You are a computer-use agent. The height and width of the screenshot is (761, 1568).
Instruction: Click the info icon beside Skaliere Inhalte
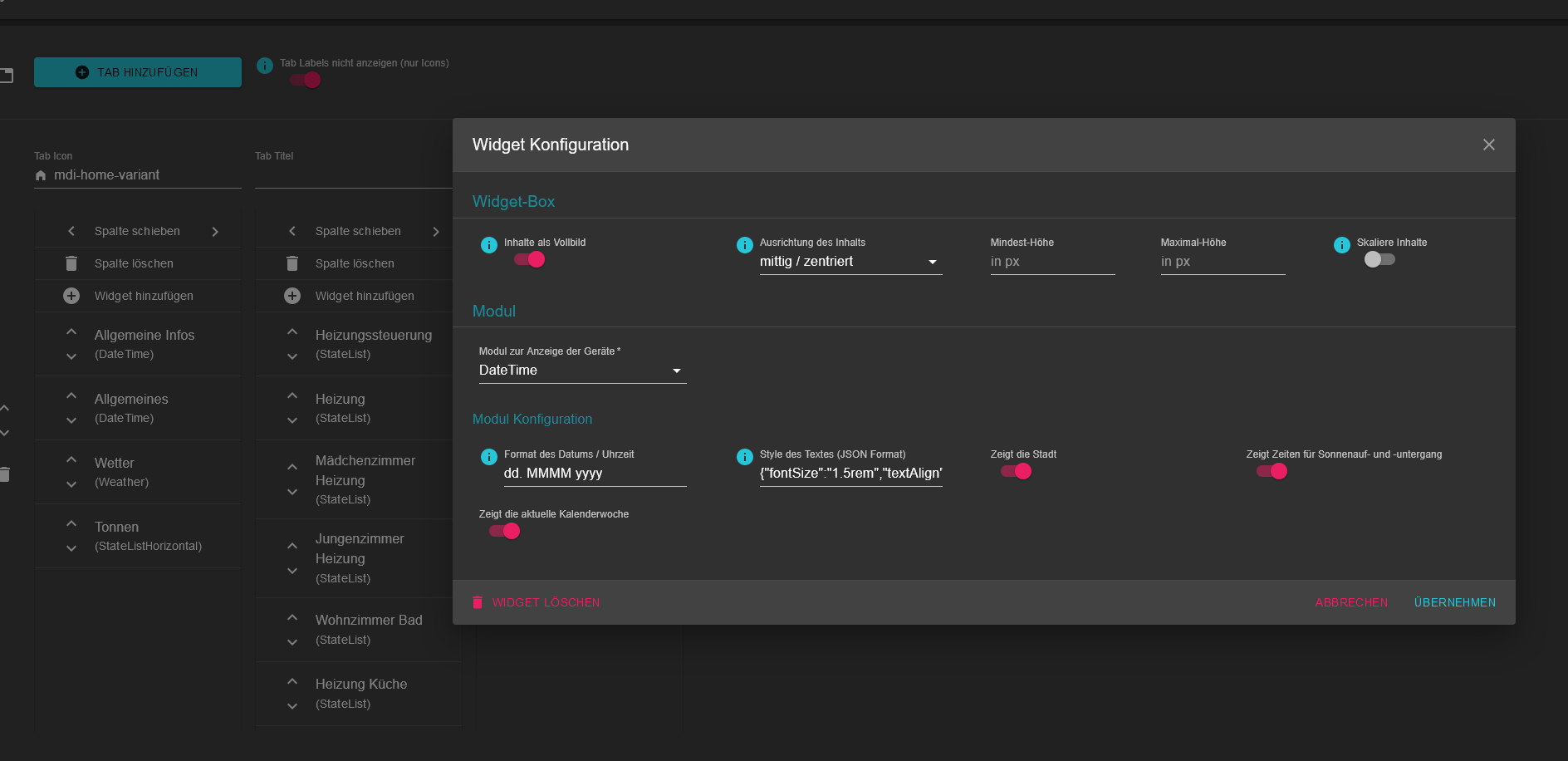[1342, 244]
